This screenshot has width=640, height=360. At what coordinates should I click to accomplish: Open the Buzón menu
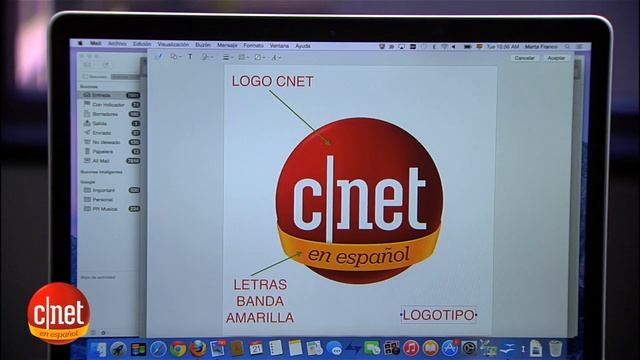click(203, 45)
